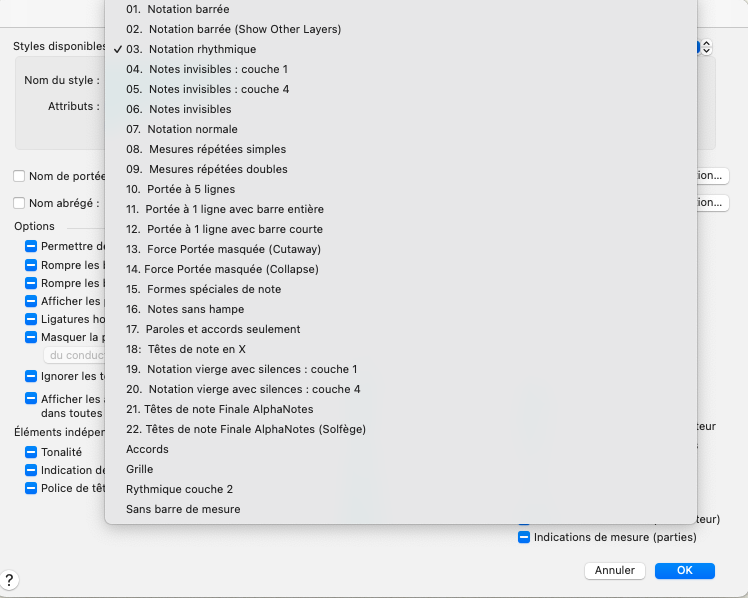Toggle the Ligatures option checkbox
748x598 pixels.
click(31, 319)
